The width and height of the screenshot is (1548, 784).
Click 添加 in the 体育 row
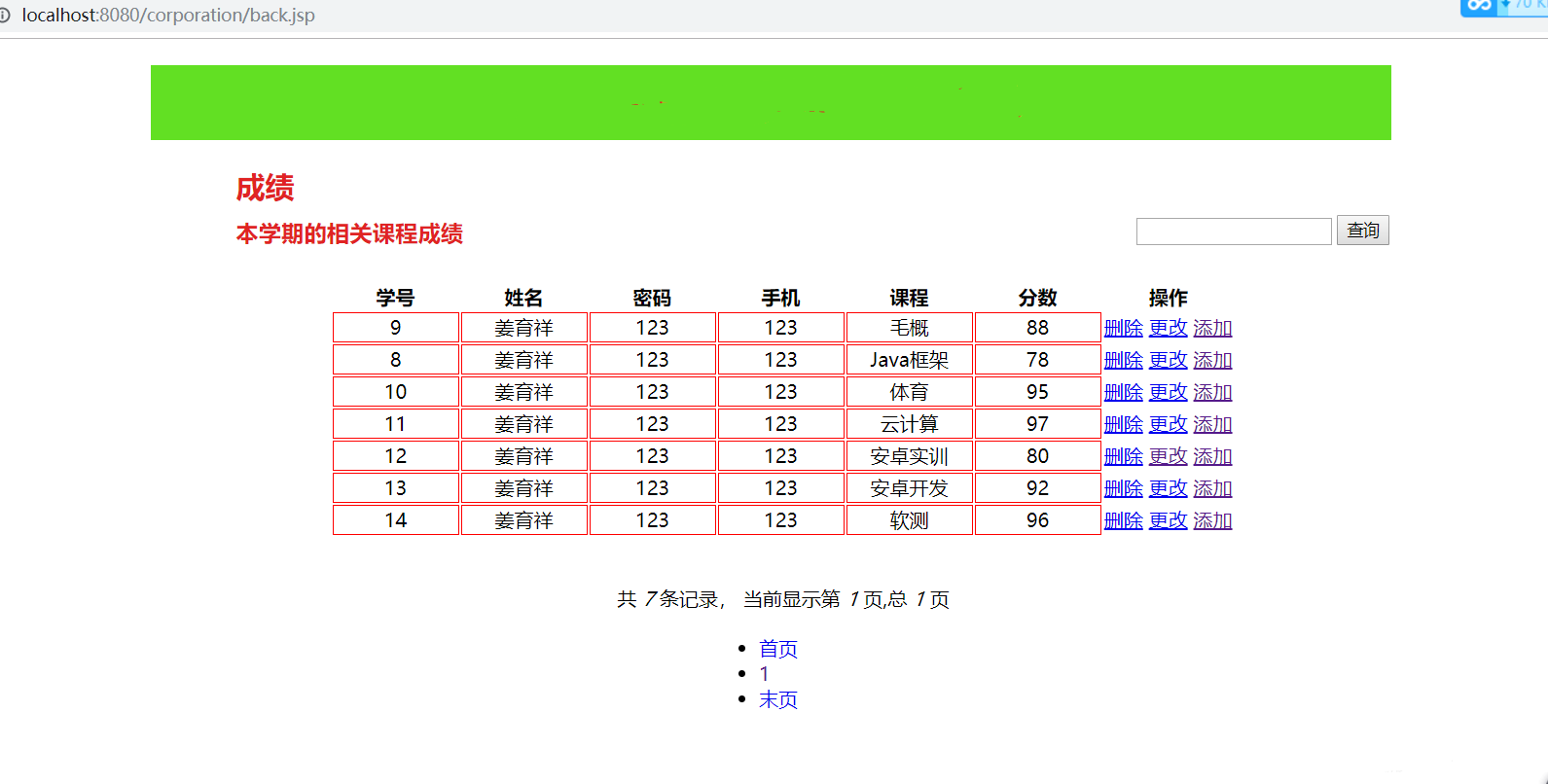[1212, 393]
